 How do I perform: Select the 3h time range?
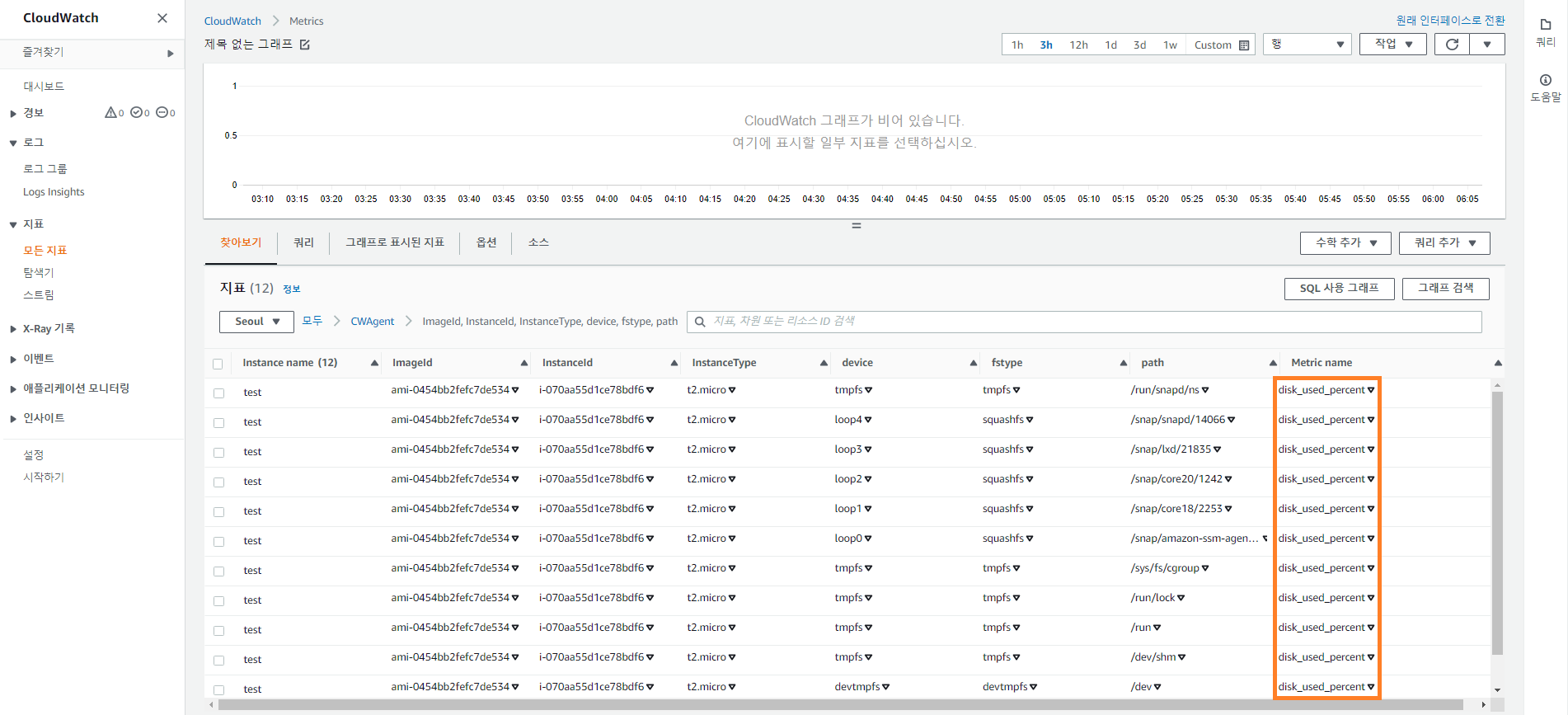[1046, 45]
